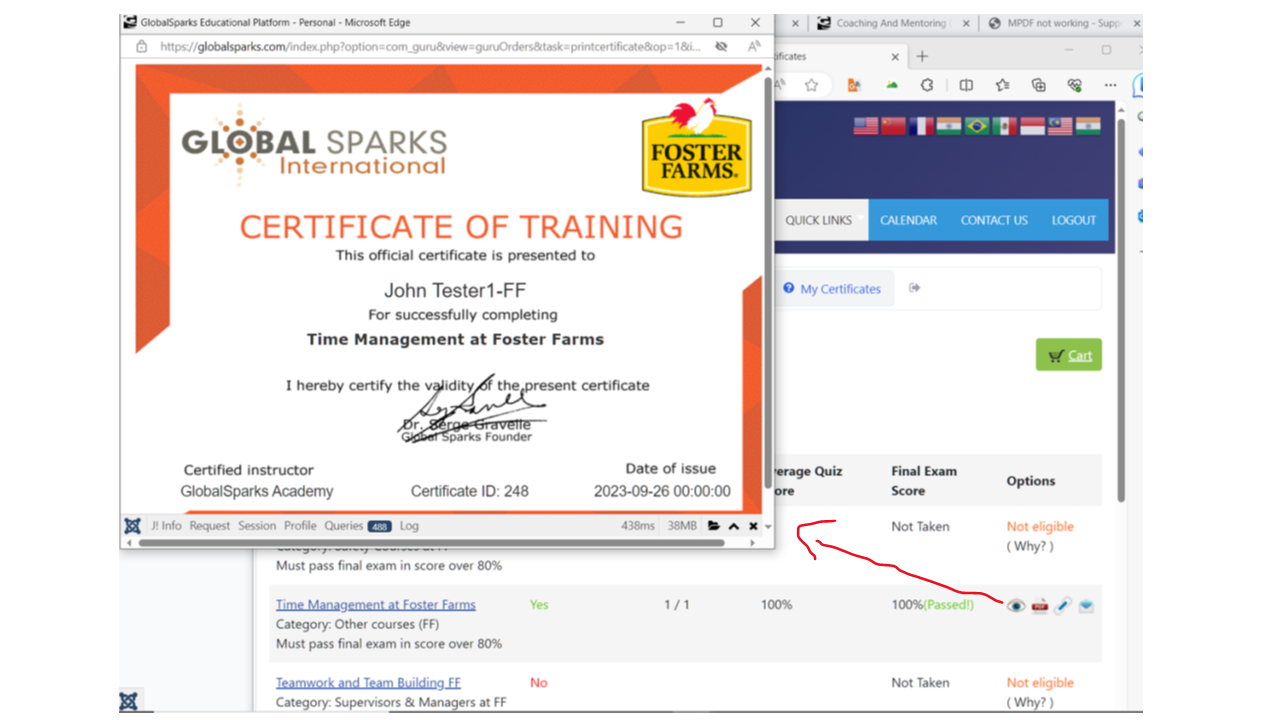Screen dimensions: 1280x720
Task: Click the Final Exam Score column header
Action: pyautogui.click(x=924, y=481)
